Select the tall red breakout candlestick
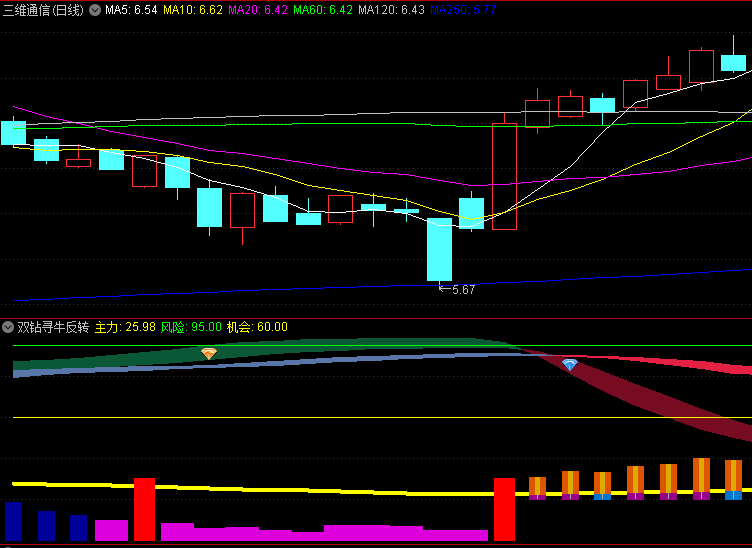Viewport: 752px width, 548px height. coord(505,176)
